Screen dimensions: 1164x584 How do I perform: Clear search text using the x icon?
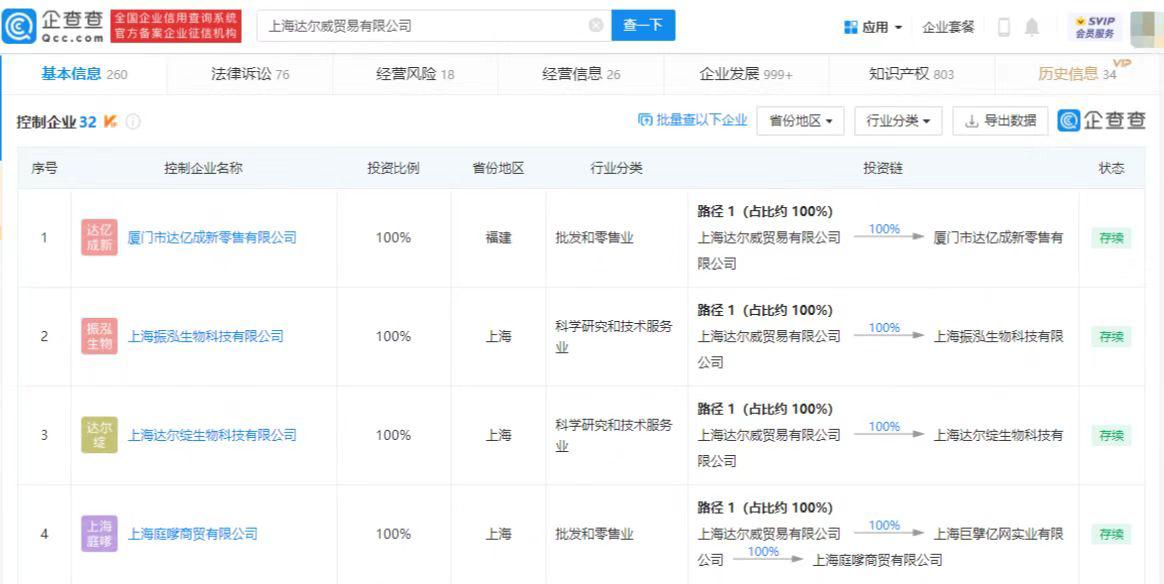coord(597,25)
